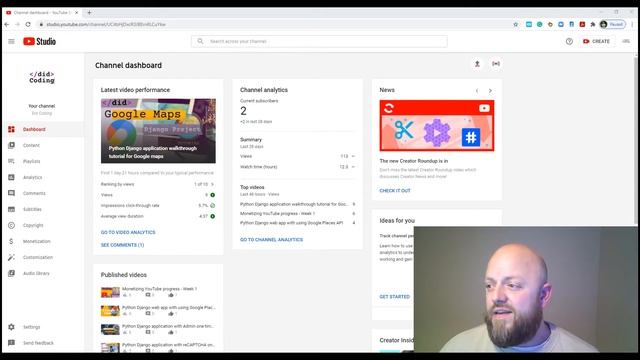Screen dimensions: 640x360
Task: Open the help question mark icon
Action: click(569, 41)
